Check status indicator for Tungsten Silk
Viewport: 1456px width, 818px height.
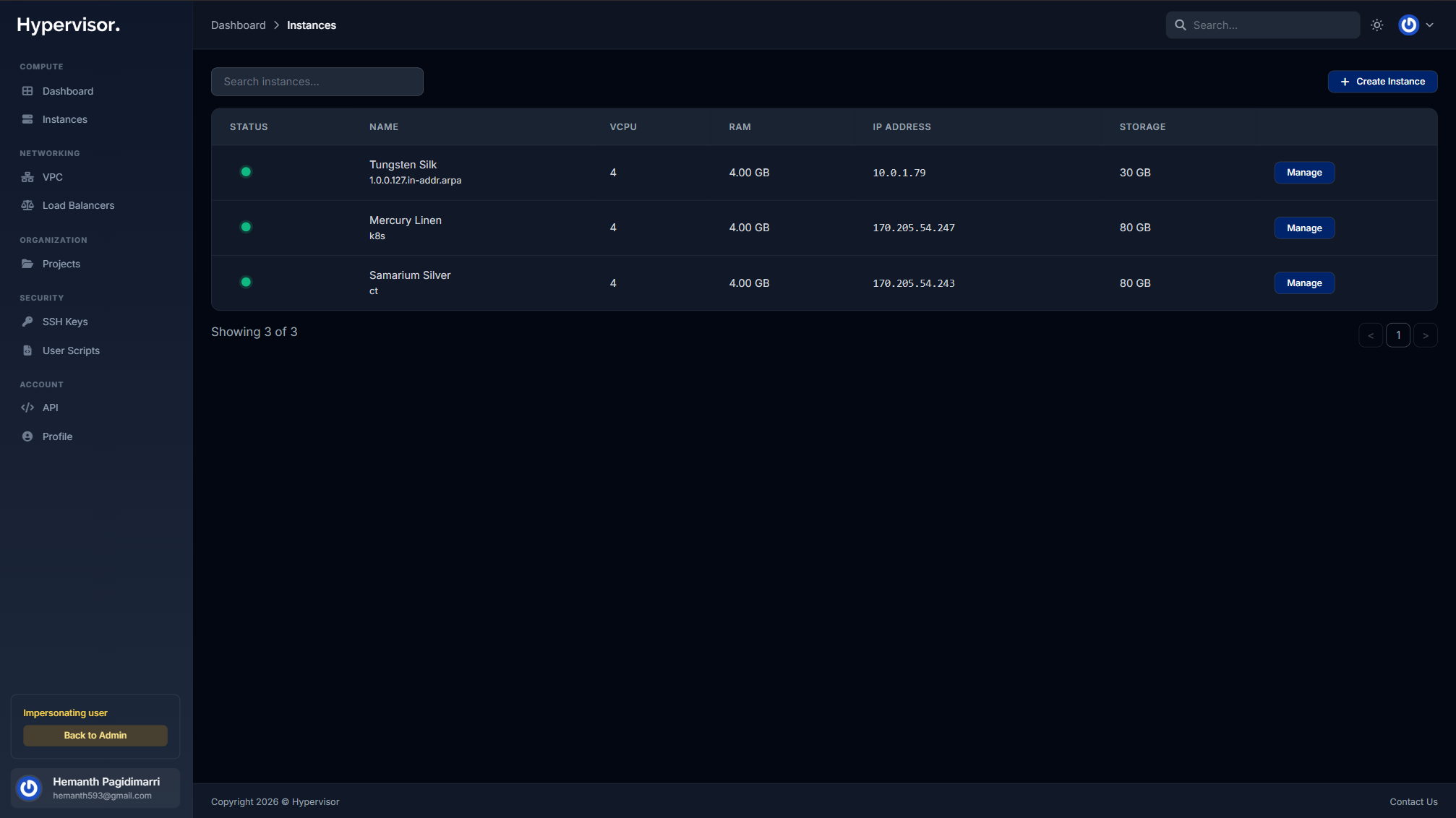246,172
